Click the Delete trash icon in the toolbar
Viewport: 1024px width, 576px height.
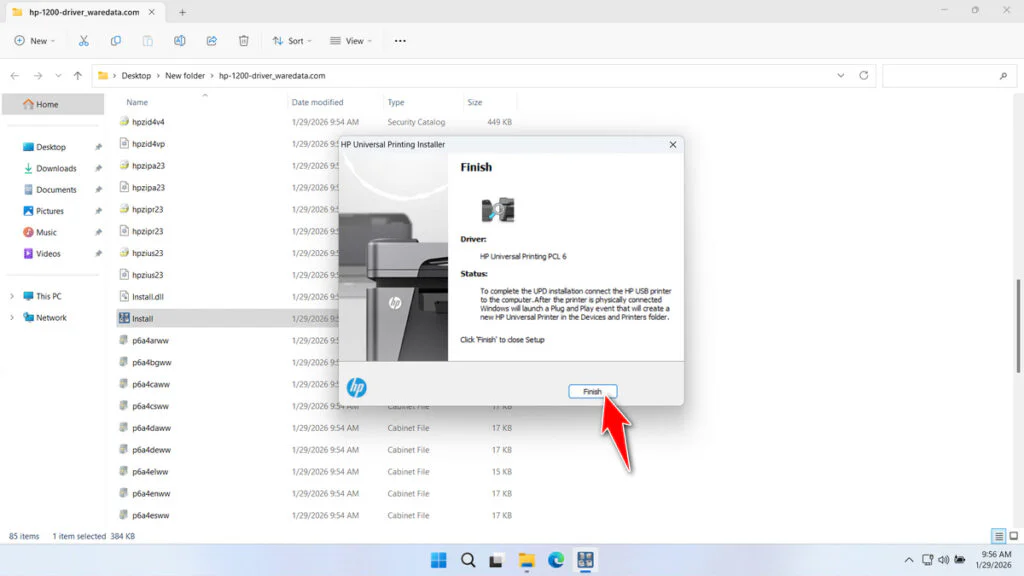point(243,40)
